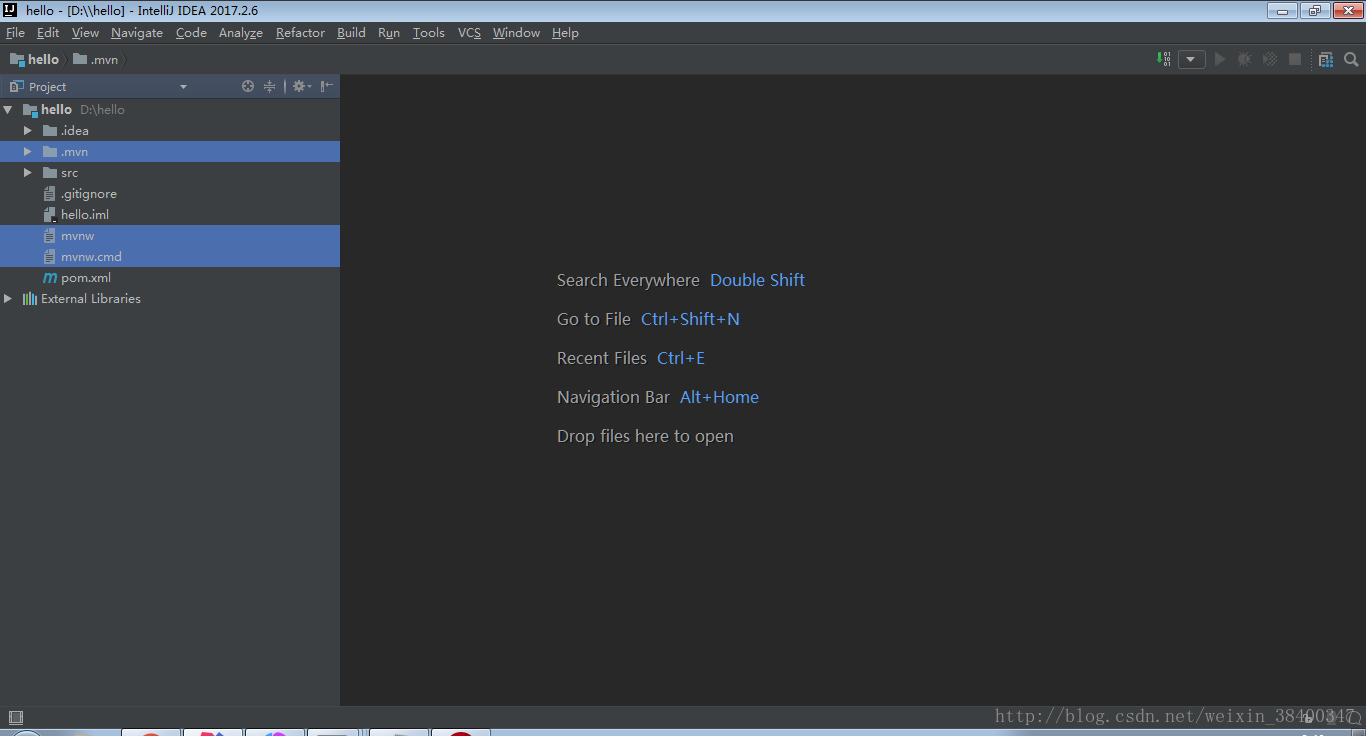Viewport: 1366px width, 736px height.
Task: Click the Stop square icon
Action: (x=1295, y=59)
